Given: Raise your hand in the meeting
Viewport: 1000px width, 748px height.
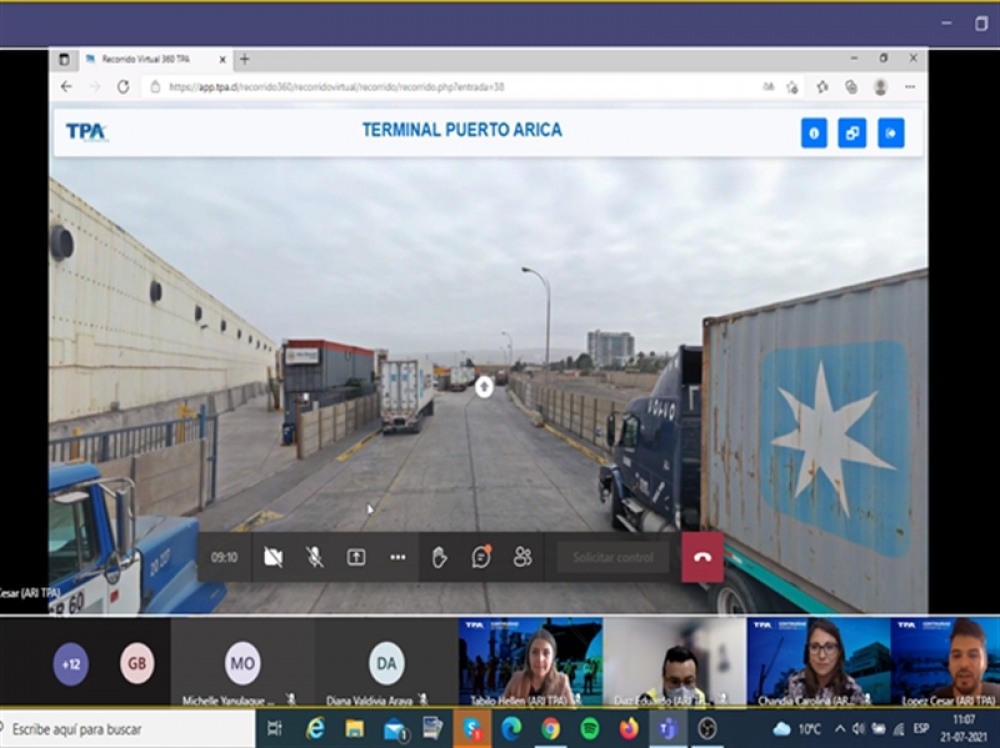Looking at the screenshot, I should tap(439, 557).
